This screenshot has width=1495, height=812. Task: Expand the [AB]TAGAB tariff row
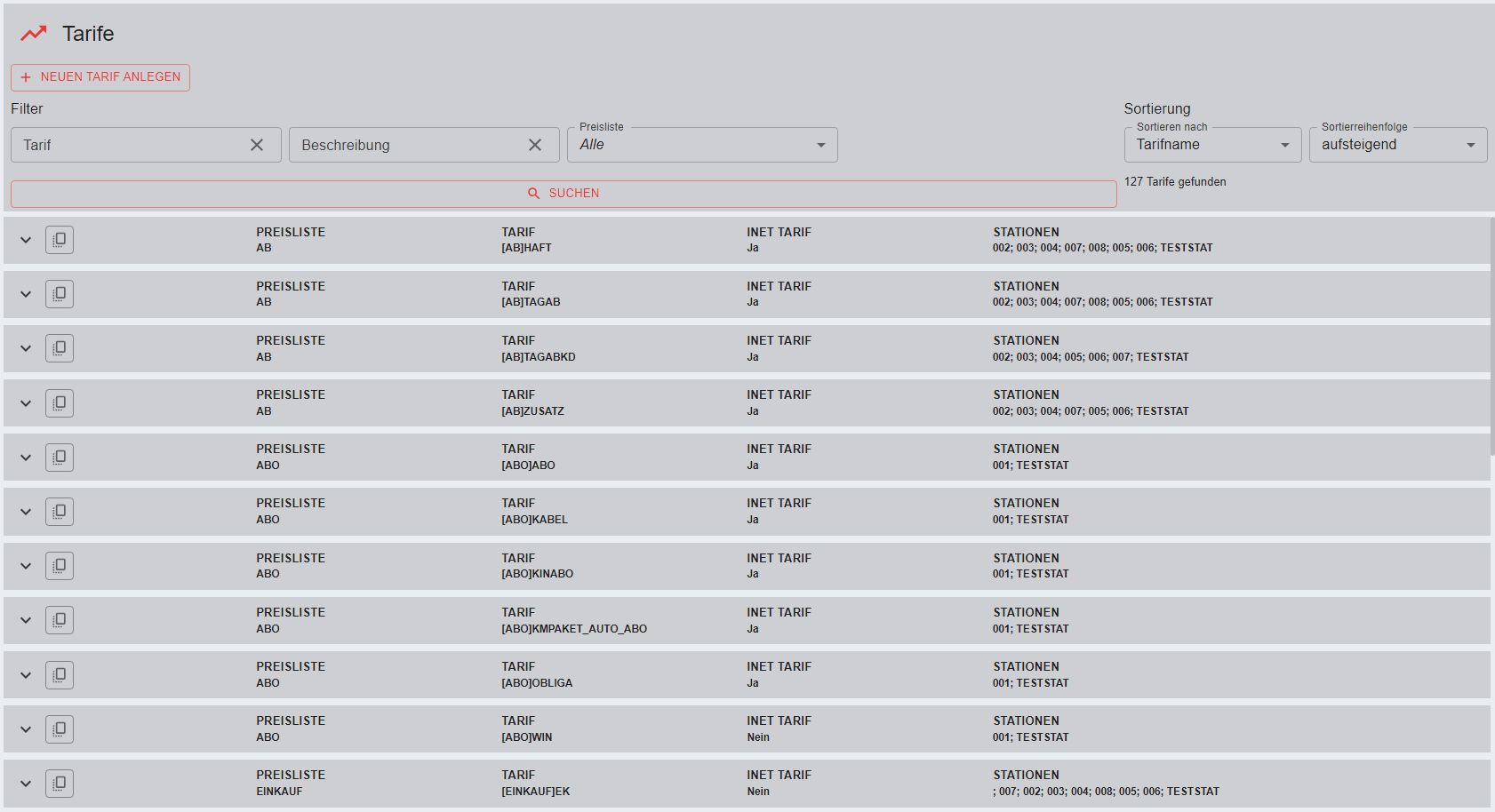26,294
